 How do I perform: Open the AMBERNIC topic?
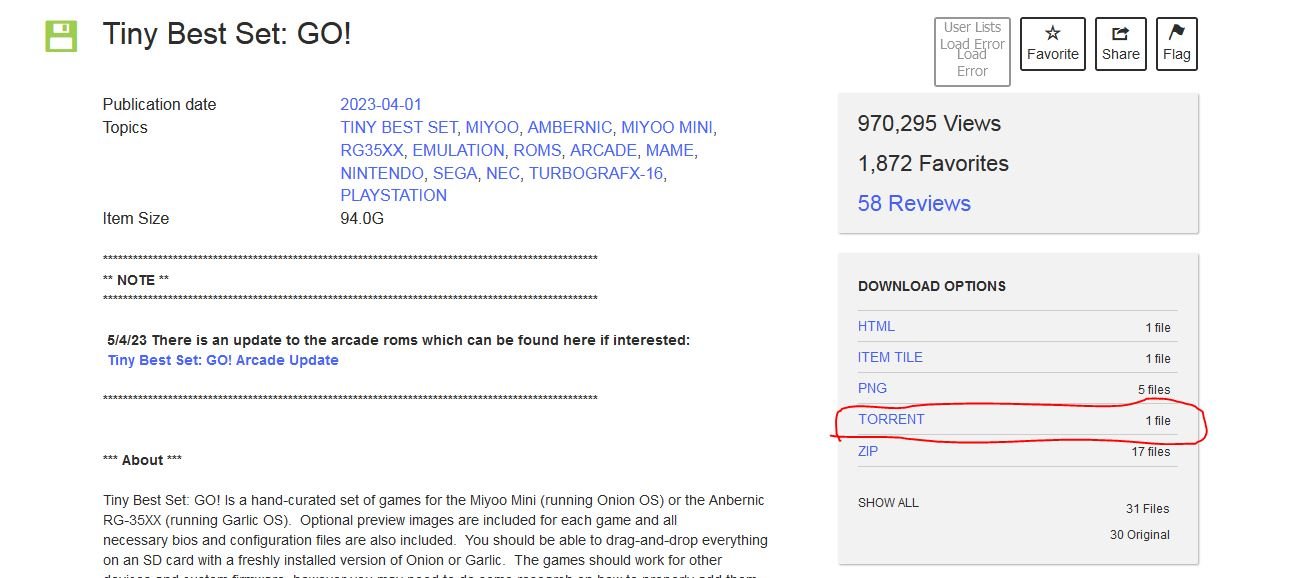(569, 127)
